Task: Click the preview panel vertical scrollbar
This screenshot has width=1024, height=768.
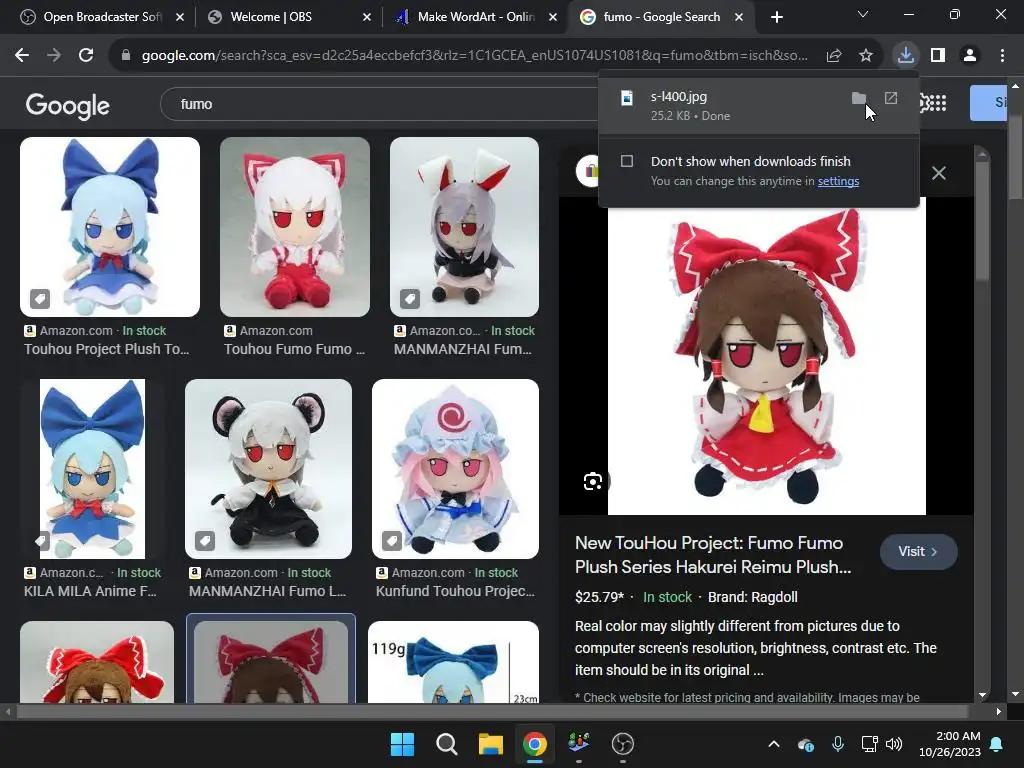Action: (x=982, y=222)
